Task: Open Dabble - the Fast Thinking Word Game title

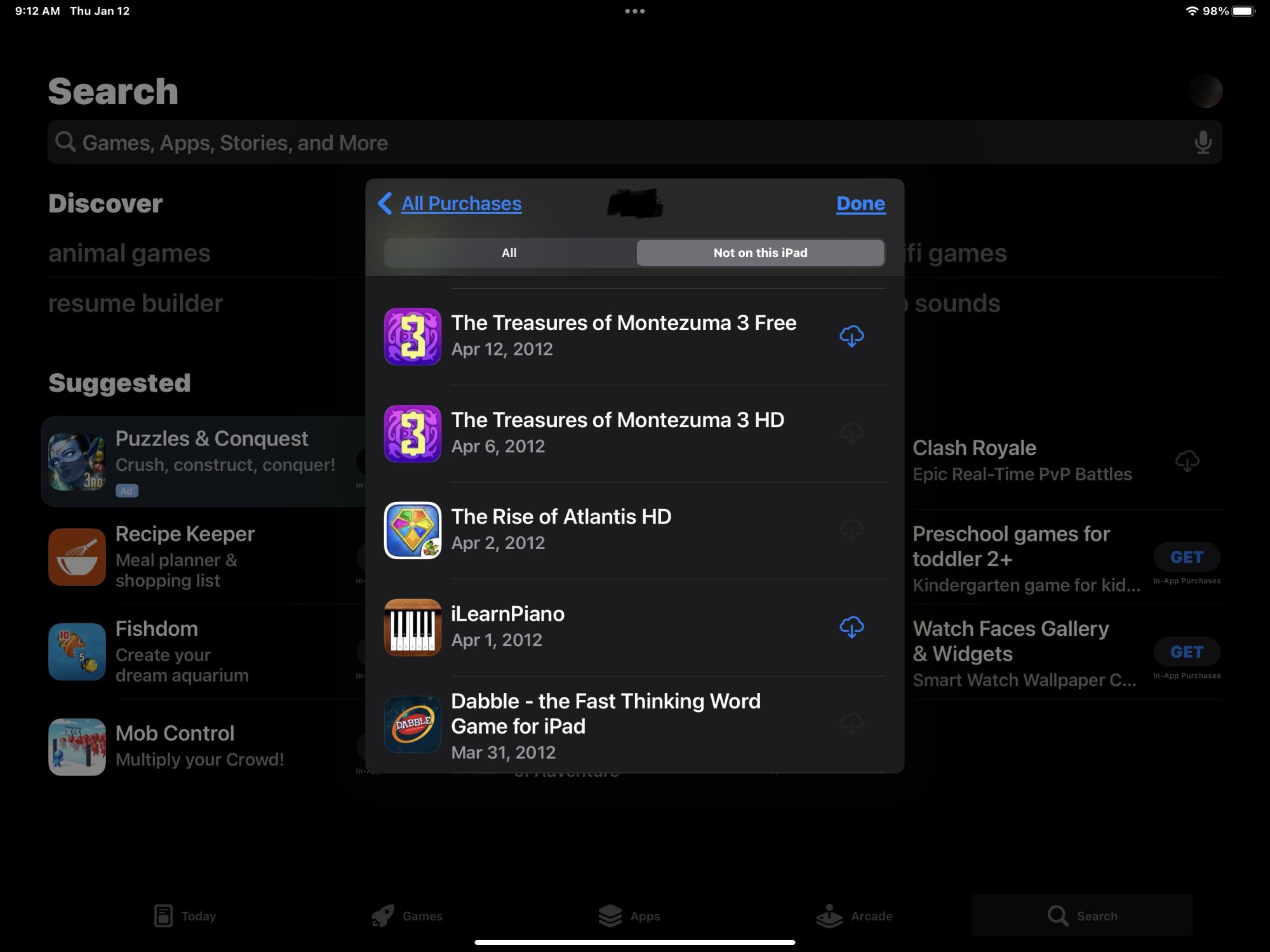Action: coord(606,713)
